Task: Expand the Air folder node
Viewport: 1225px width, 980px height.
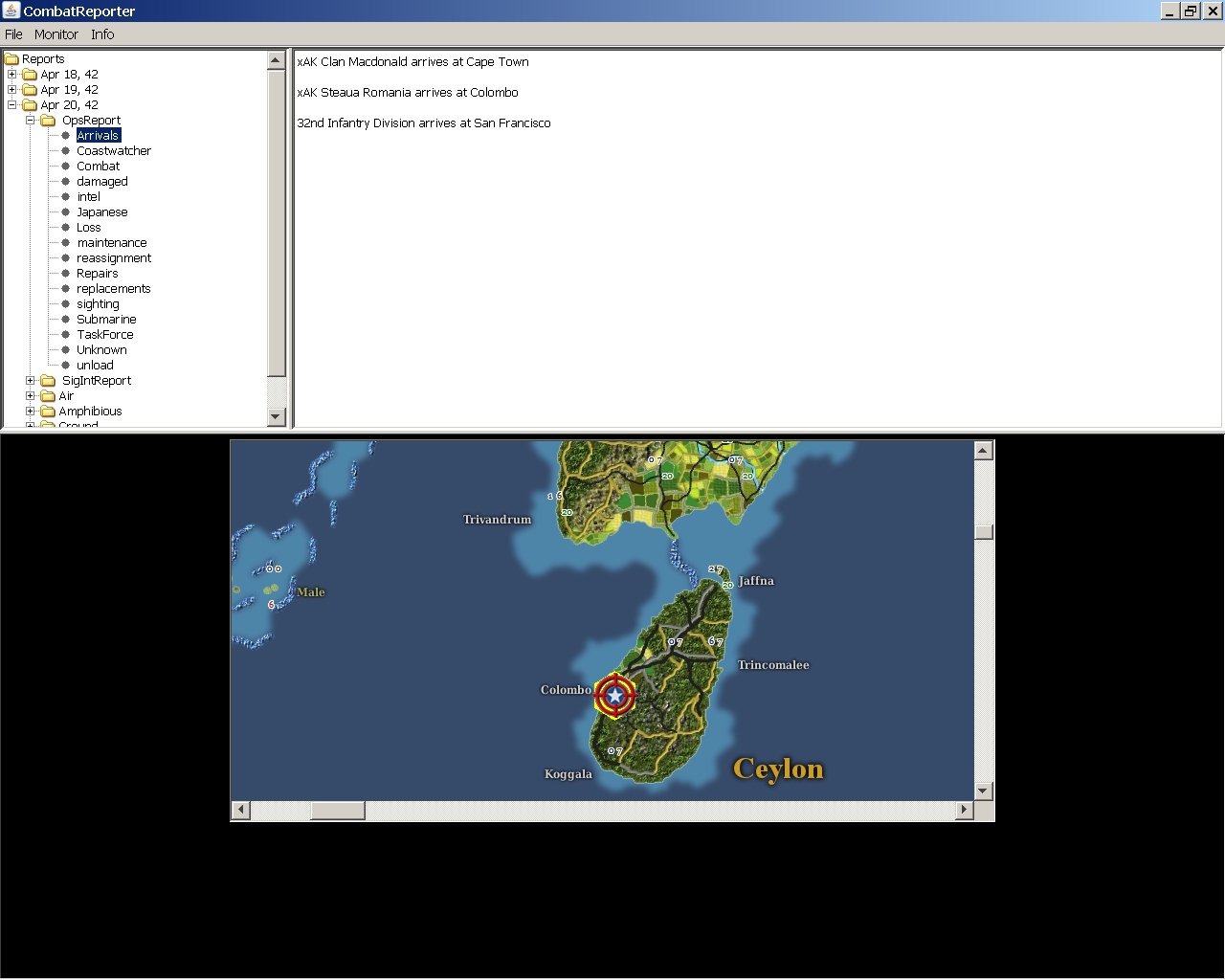Action: (x=30, y=396)
